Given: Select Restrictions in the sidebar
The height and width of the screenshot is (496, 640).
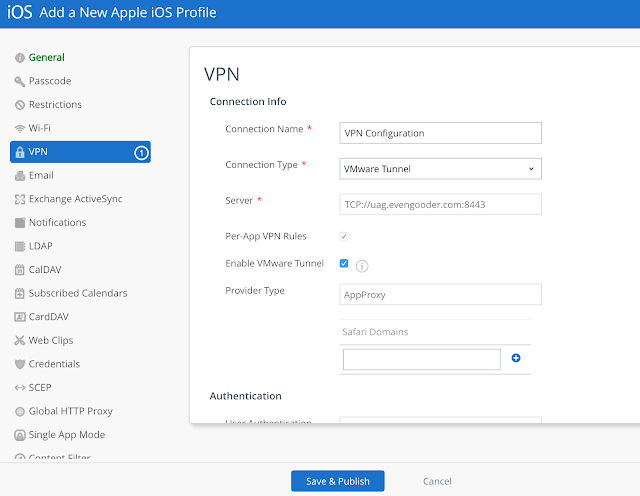Looking at the screenshot, I should tap(55, 105).
